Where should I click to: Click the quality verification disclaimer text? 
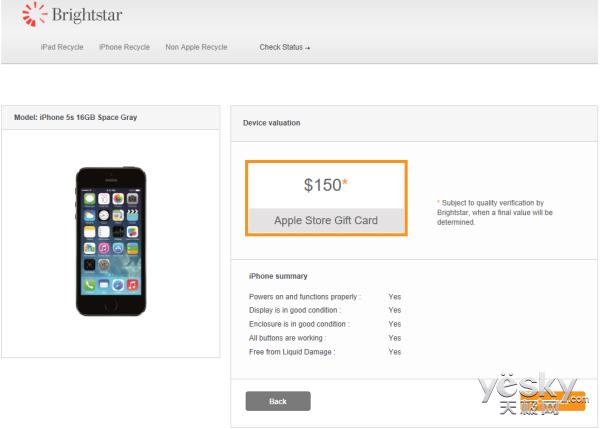[x=495, y=212]
